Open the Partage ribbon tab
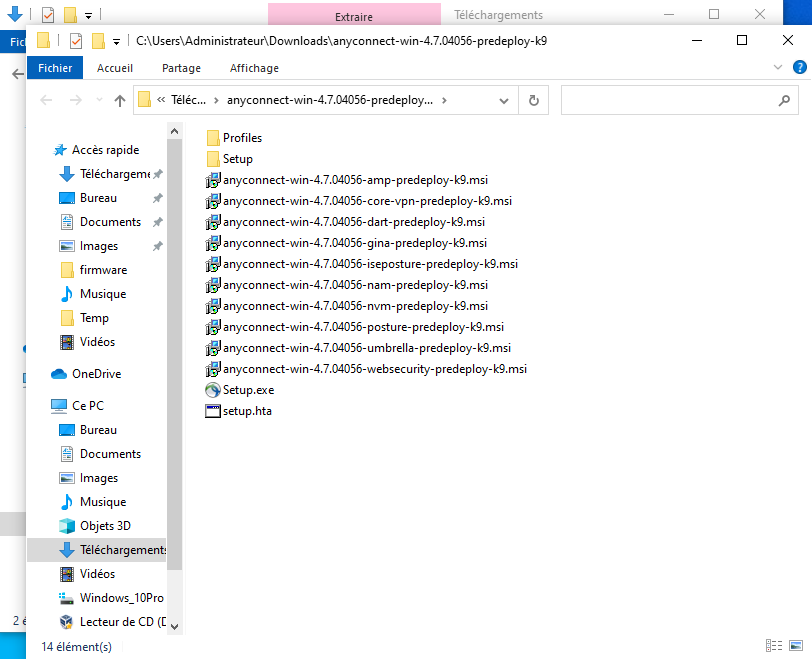Screen dimensions: 812x659 tap(181, 68)
